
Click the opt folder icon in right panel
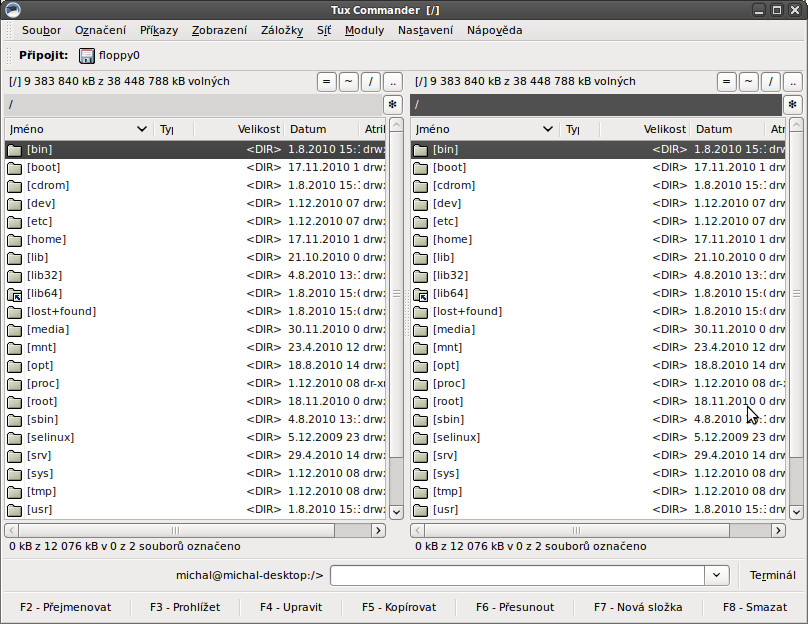pos(420,366)
